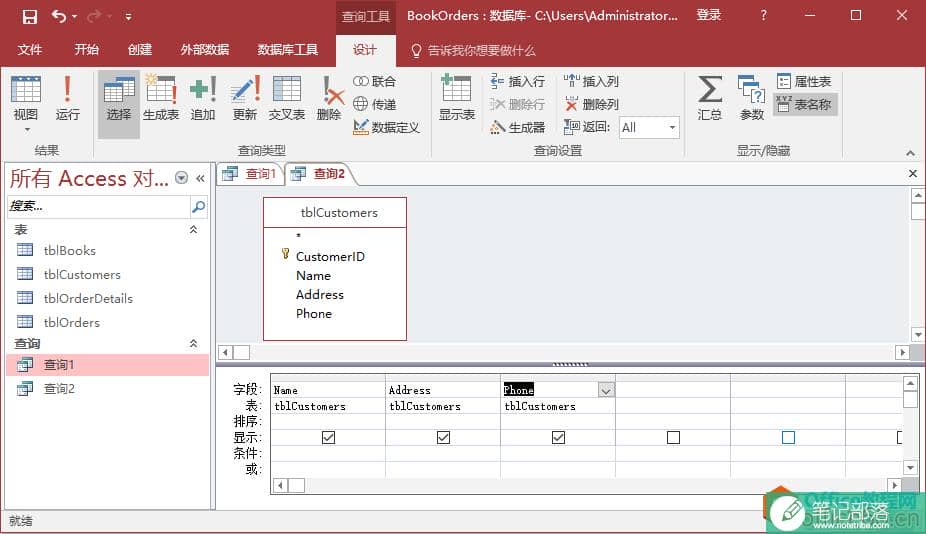This screenshot has height=534, width=926.
Task: Click the Sign in (登录) link
Action: tap(709, 15)
